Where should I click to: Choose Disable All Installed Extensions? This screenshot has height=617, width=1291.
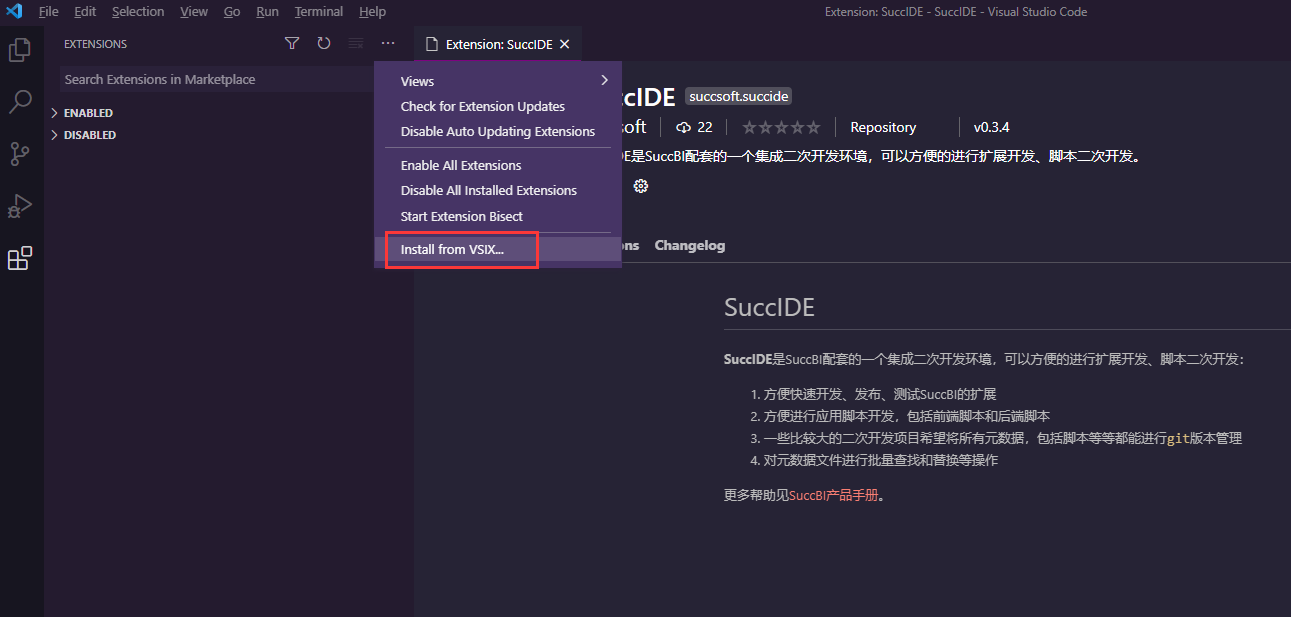pos(498,190)
